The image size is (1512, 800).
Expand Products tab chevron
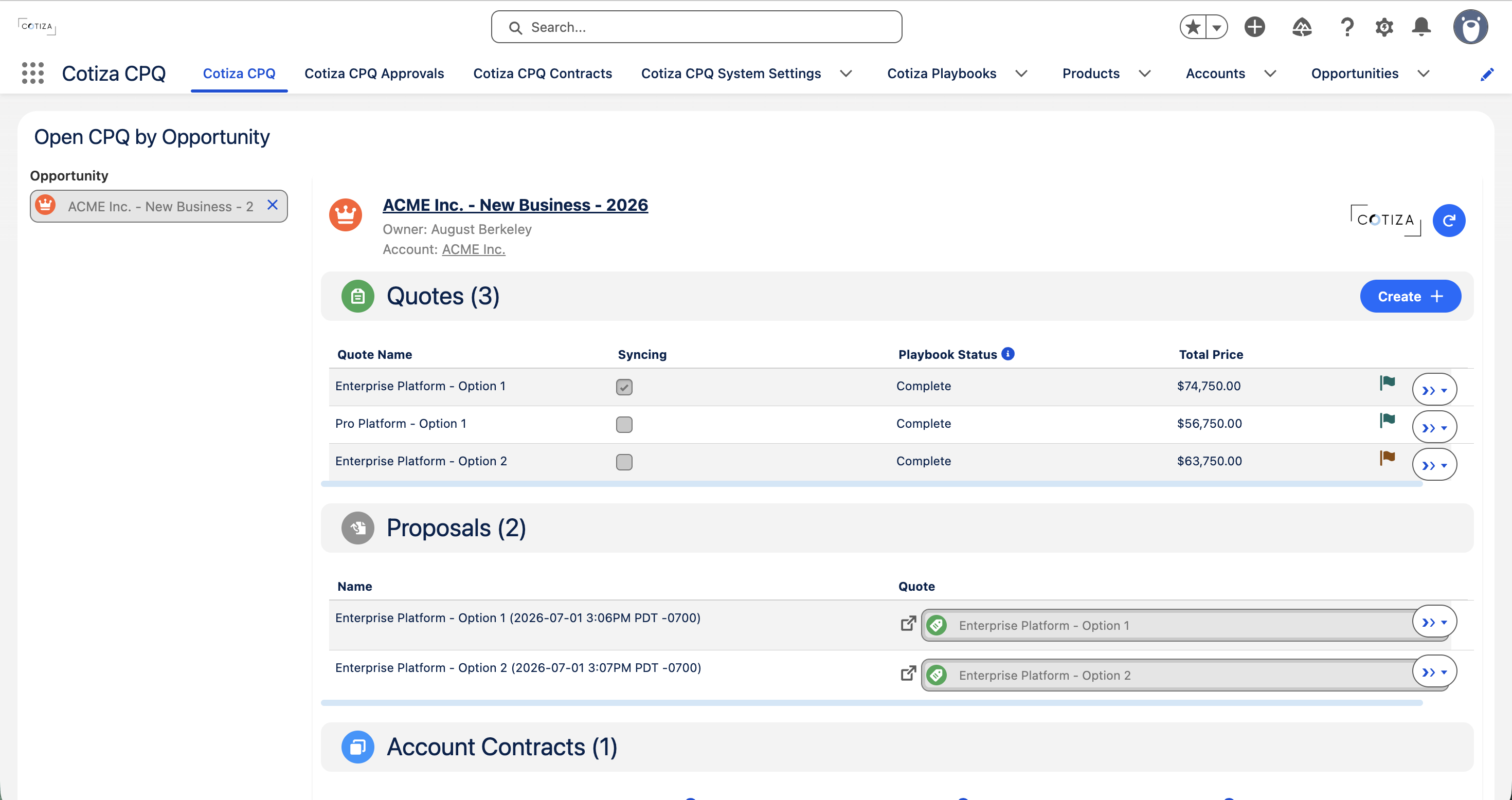[1144, 74]
